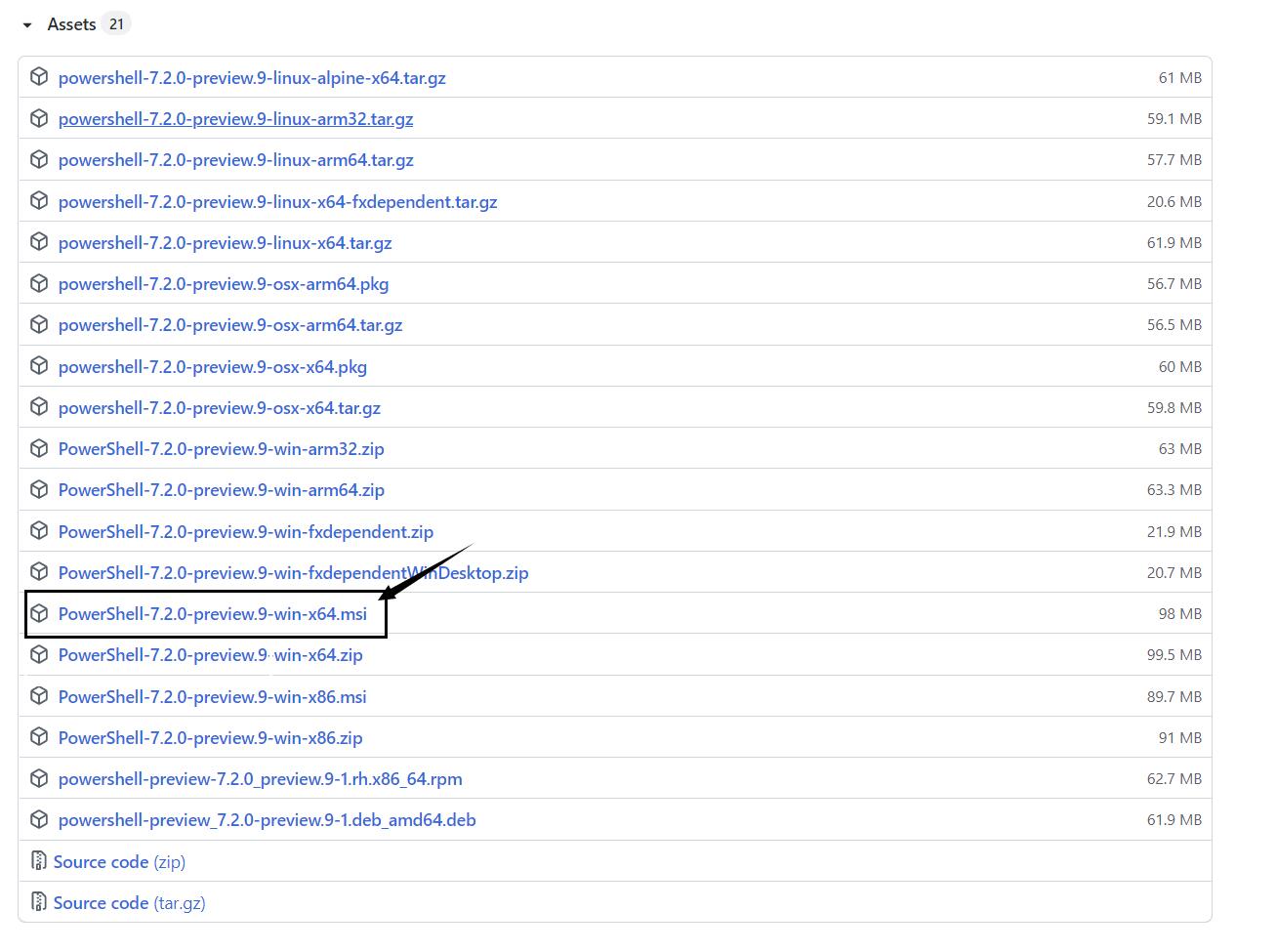Click package icon beside rh.x86_64.rpm
Screen dimensions: 1276x952
[39, 778]
